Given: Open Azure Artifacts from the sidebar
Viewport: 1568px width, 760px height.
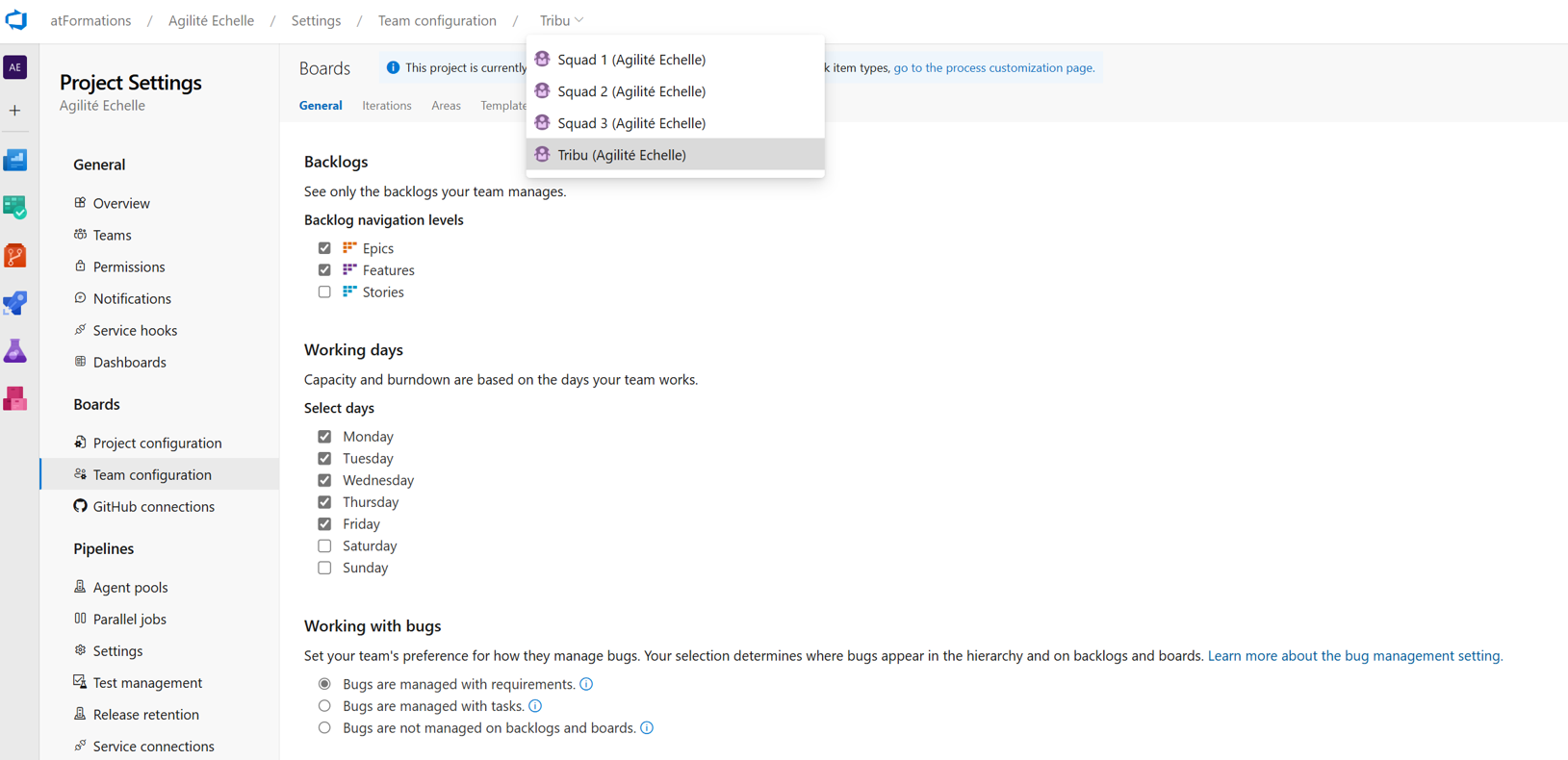Looking at the screenshot, I should tap(15, 398).
